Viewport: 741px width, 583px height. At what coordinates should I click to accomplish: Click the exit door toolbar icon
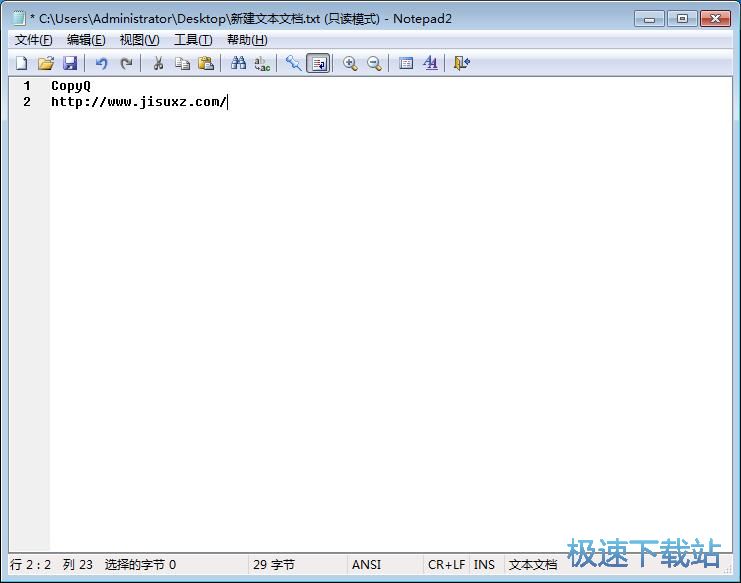(x=462, y=63)
